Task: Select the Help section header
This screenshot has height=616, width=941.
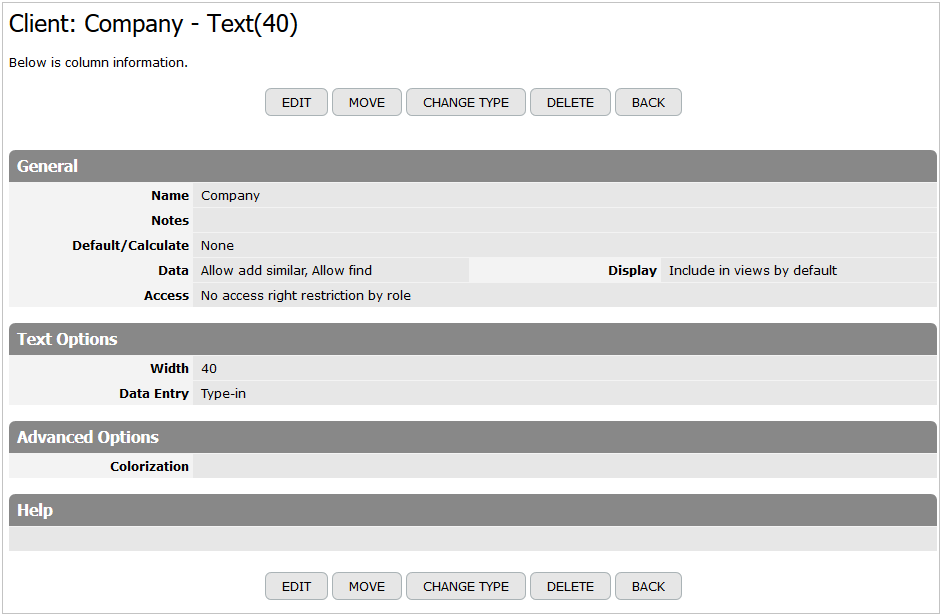Action: pyautogui.click(x=473, y=510)
